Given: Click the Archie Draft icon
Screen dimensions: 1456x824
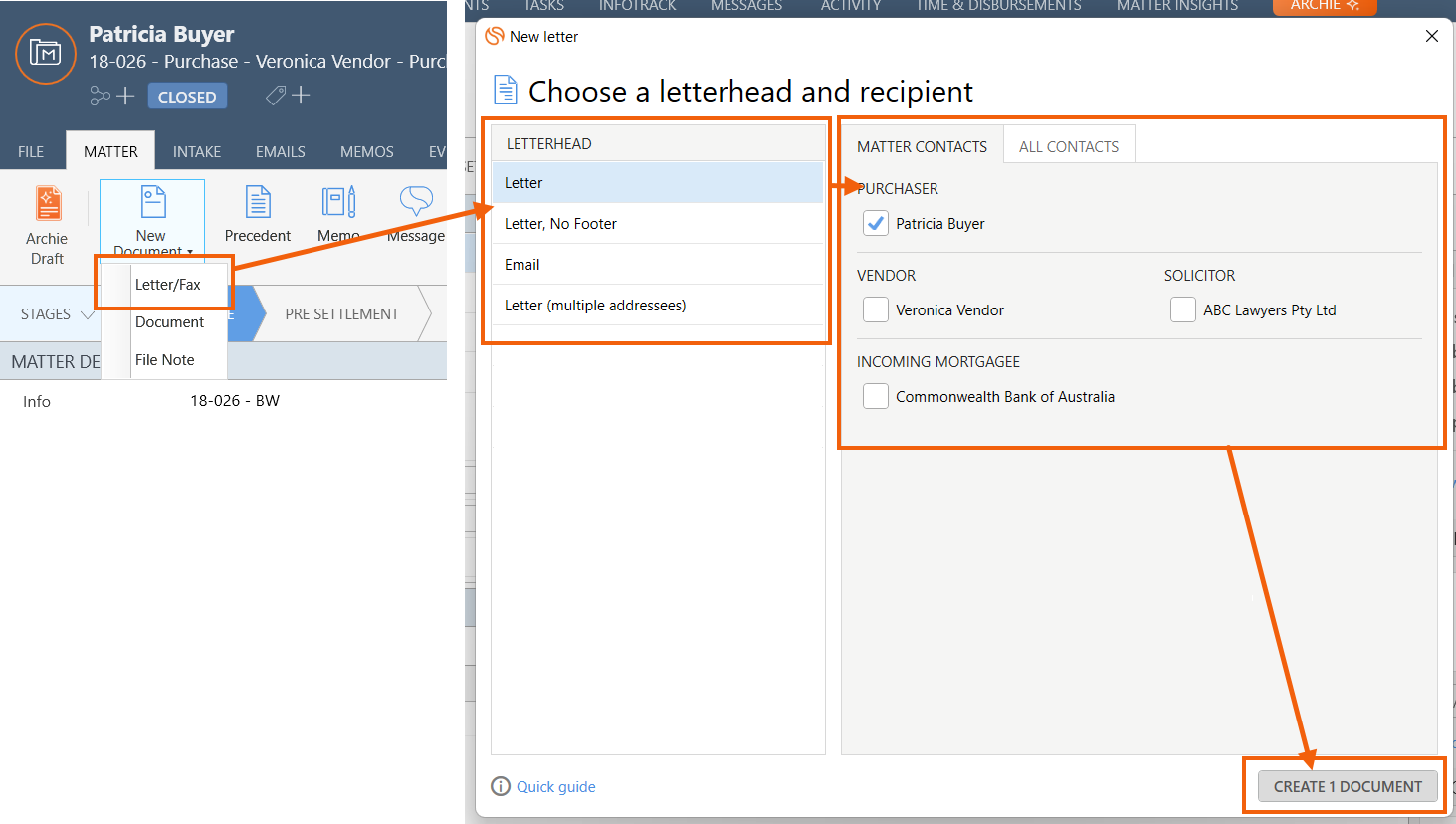Looking at the screenshot, I should point(48,204).
